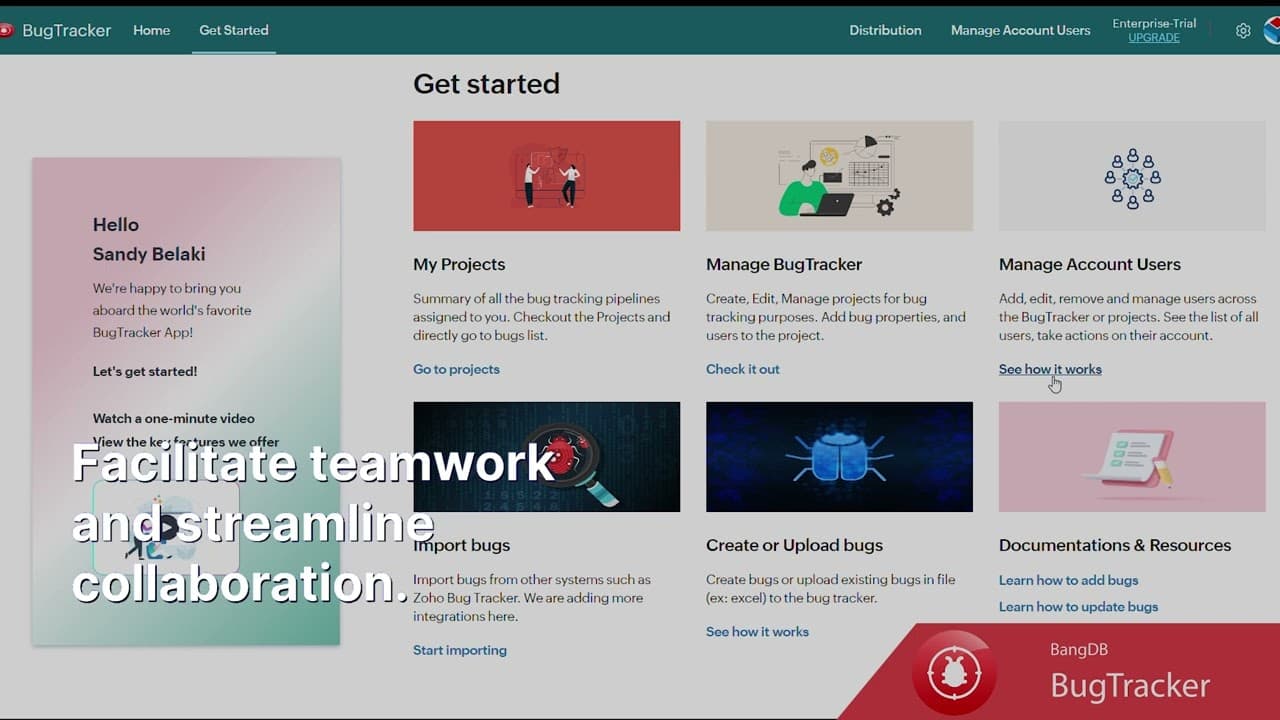Click the UPGRADE link
1280x720 pixels.
pyautogui.click(x=1154, y=38)
